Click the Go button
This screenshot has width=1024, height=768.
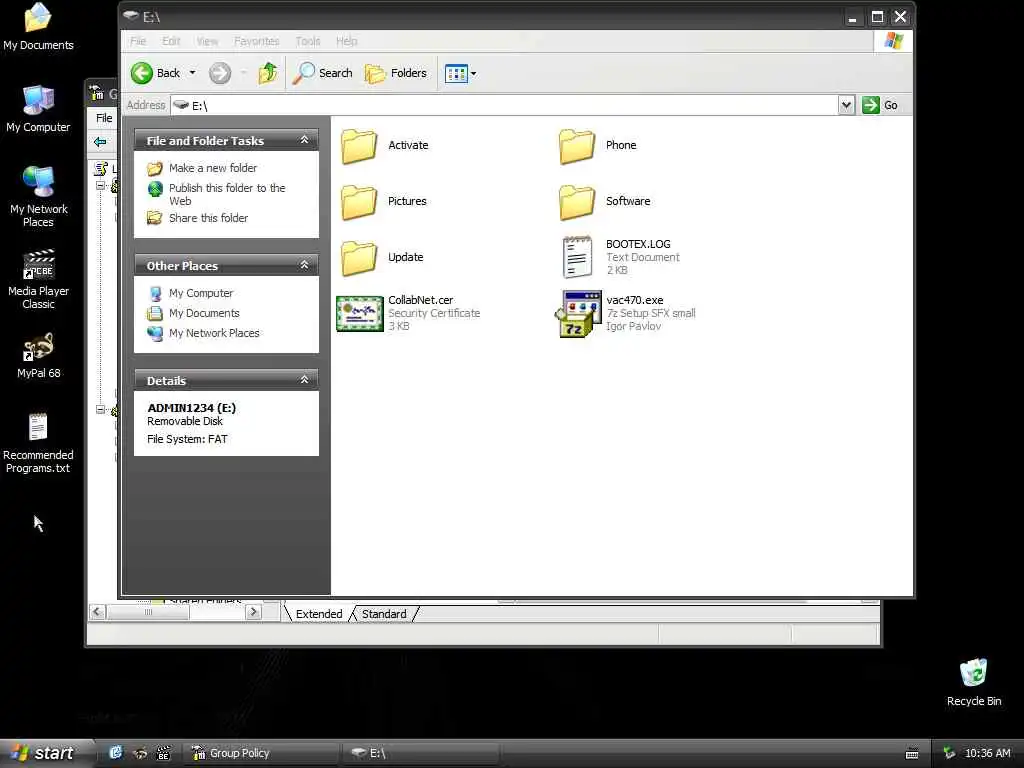880,105
